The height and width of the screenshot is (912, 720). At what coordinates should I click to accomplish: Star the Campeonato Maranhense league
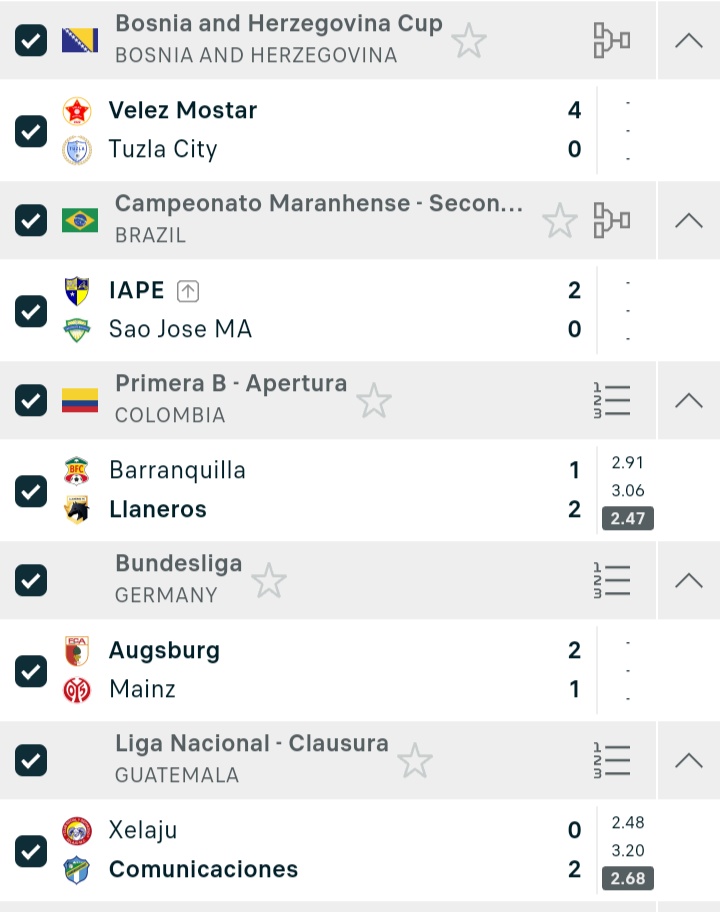coord(559,221)
